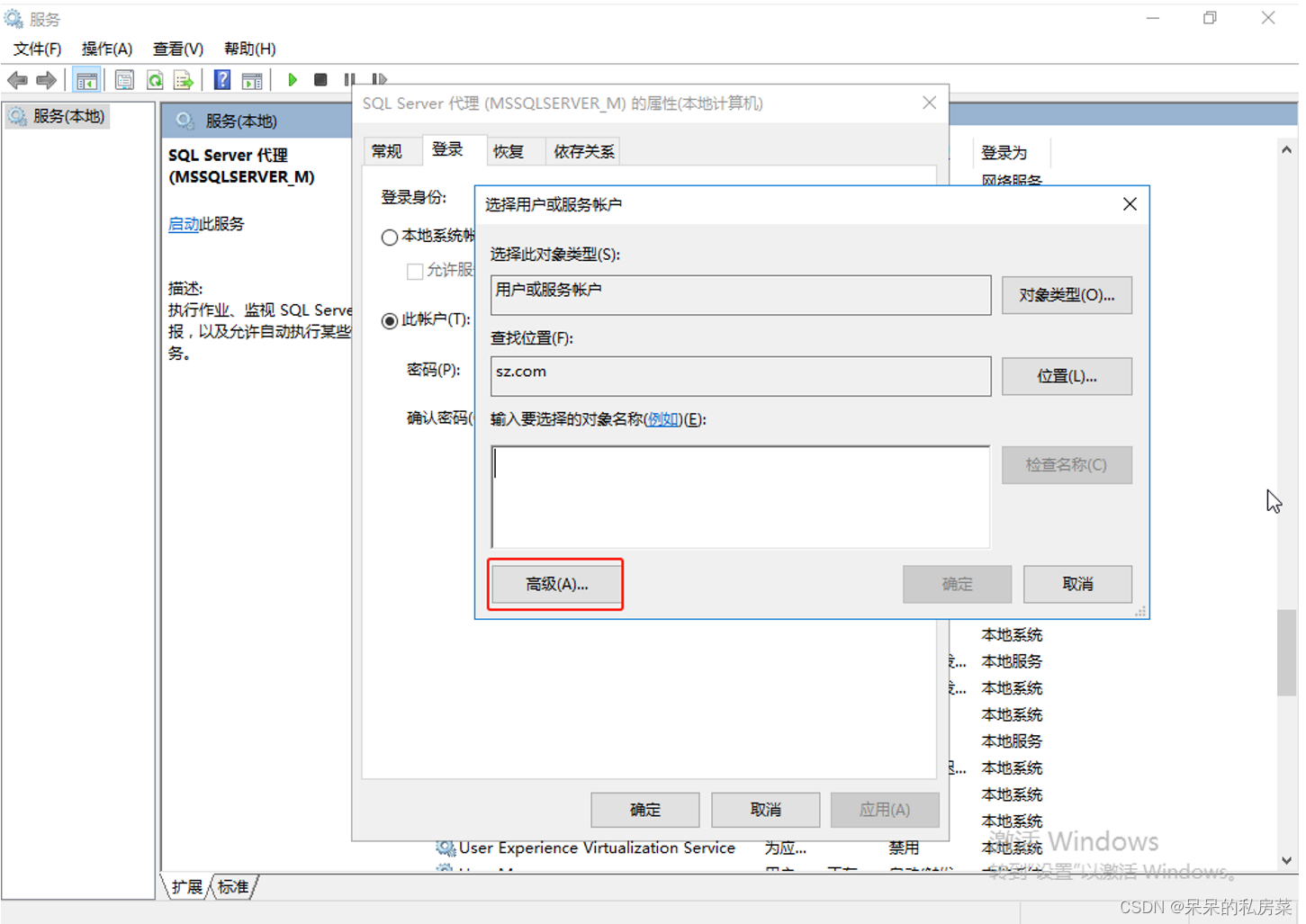Click the object name text area
1306x924 pixels.
coord(741,497)
